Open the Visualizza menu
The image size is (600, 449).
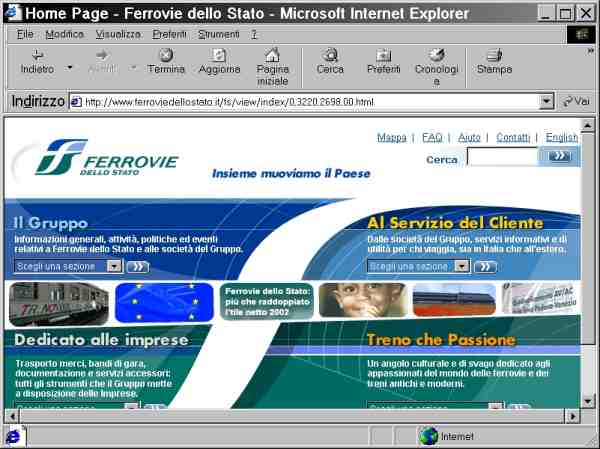tap(118, 34)
